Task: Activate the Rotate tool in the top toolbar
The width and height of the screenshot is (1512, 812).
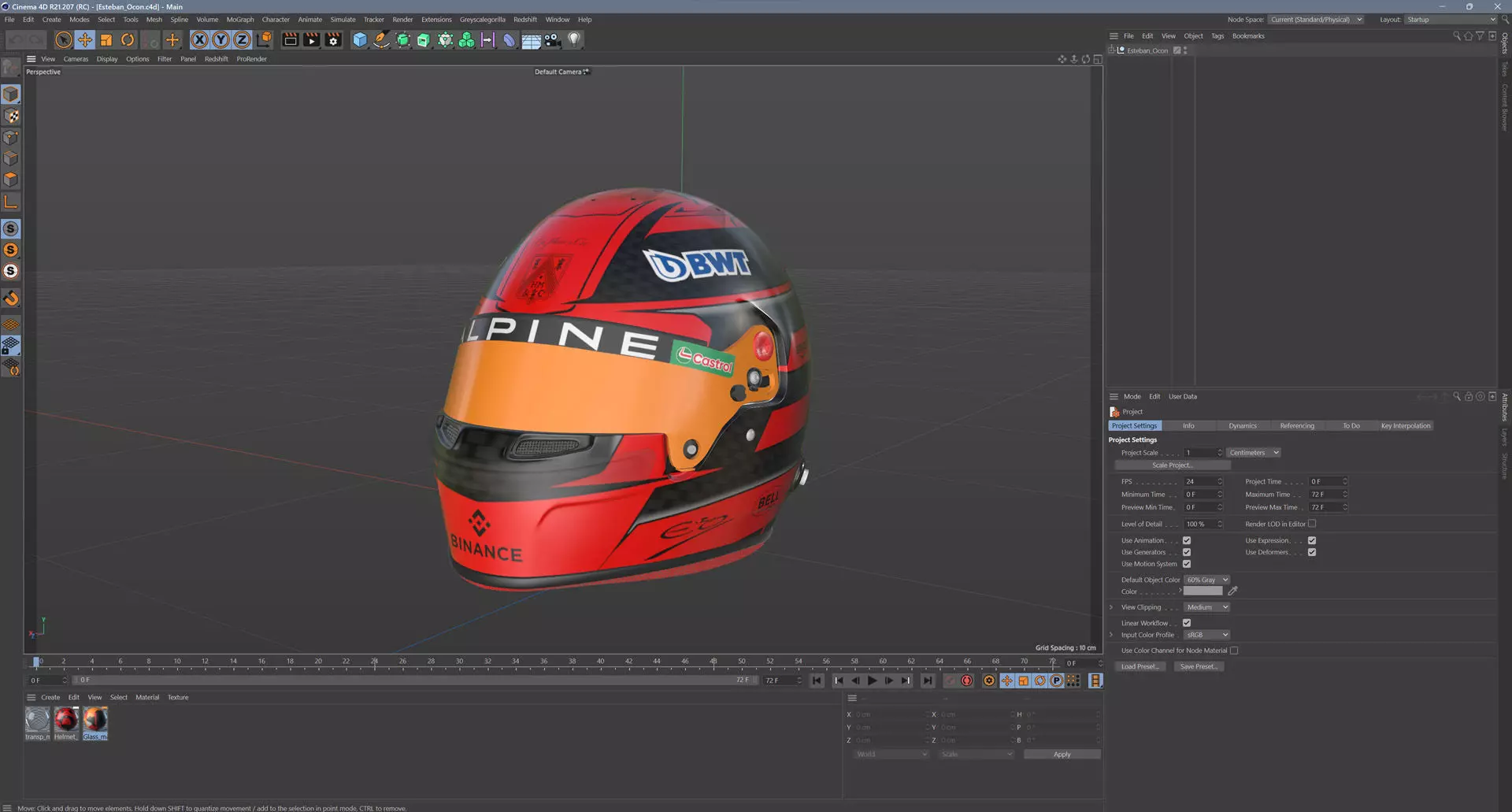Action: coord(128,39)
